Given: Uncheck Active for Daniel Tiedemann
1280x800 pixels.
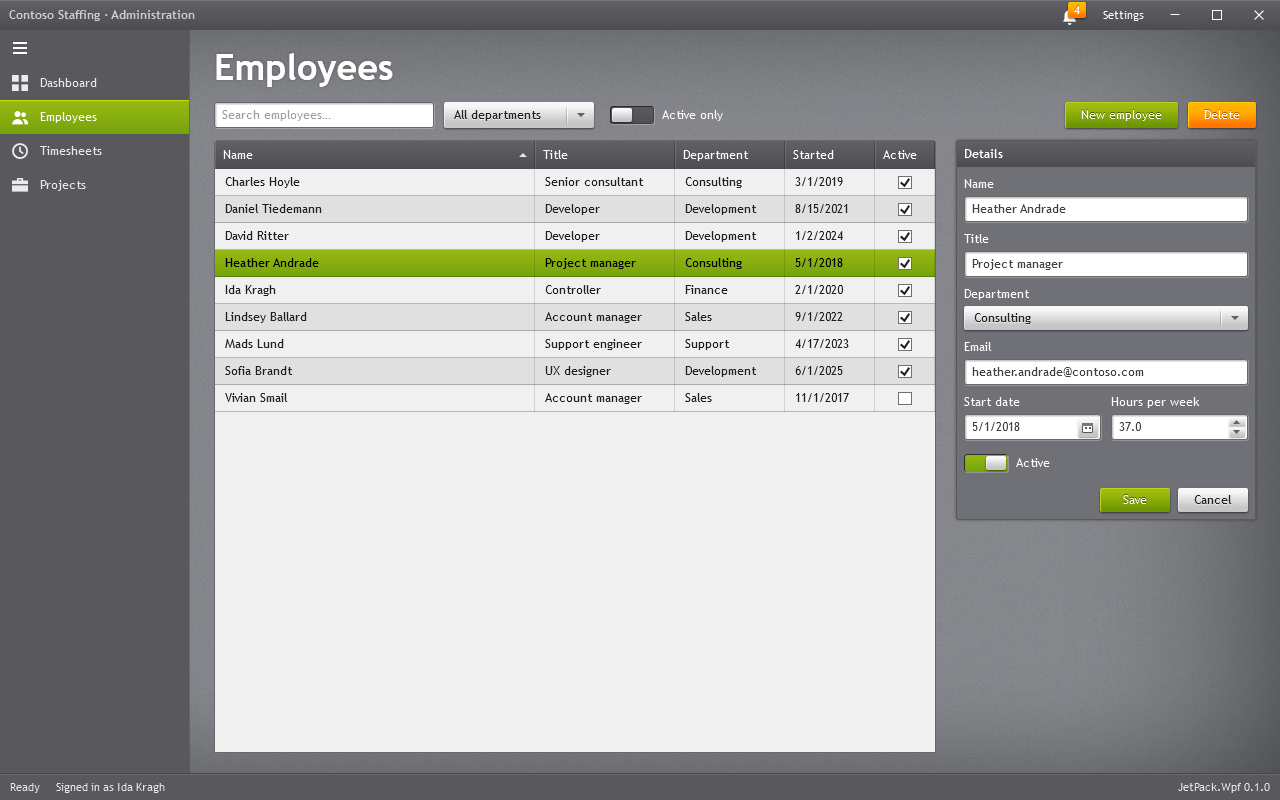Looking at the screenshot, I should [905, 209].
